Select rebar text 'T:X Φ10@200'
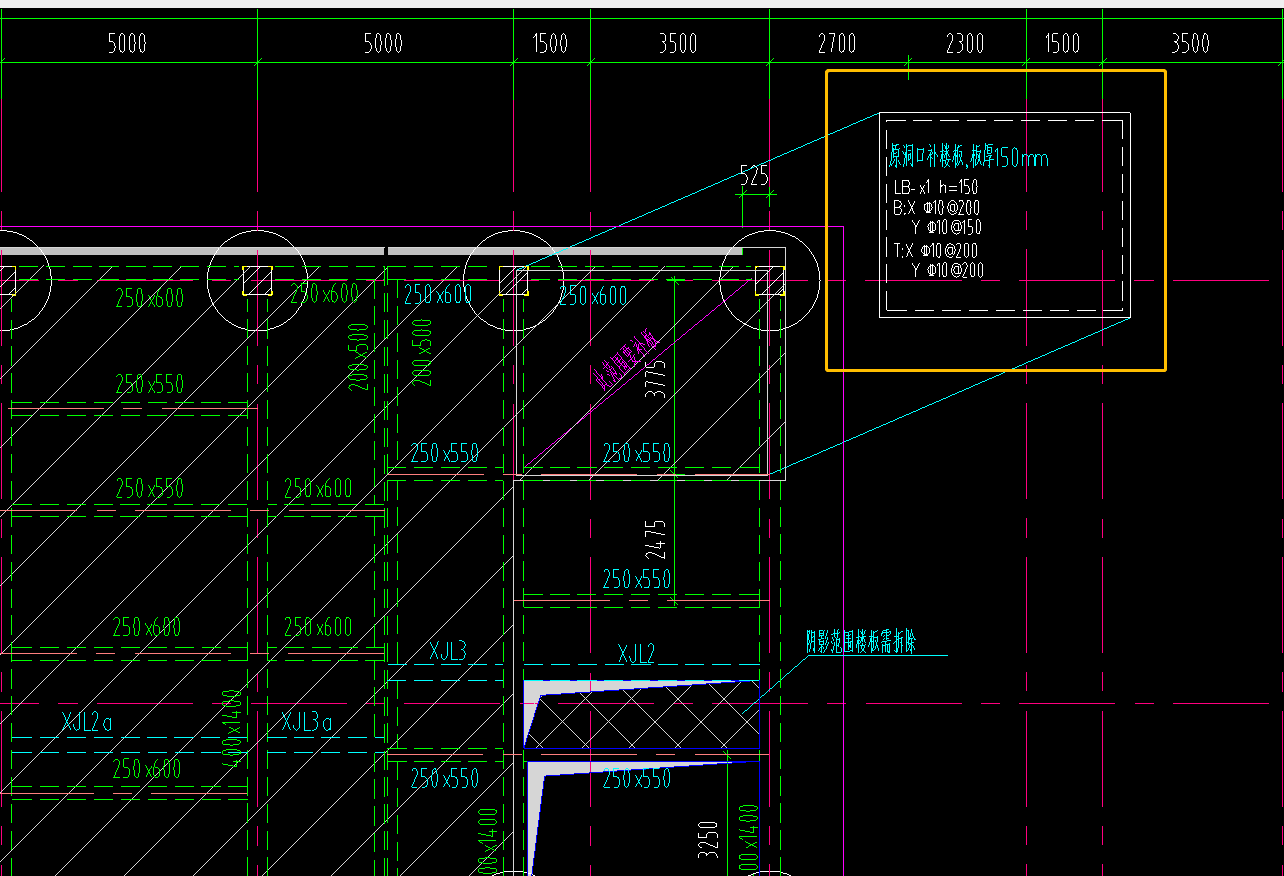 (936, 250)
